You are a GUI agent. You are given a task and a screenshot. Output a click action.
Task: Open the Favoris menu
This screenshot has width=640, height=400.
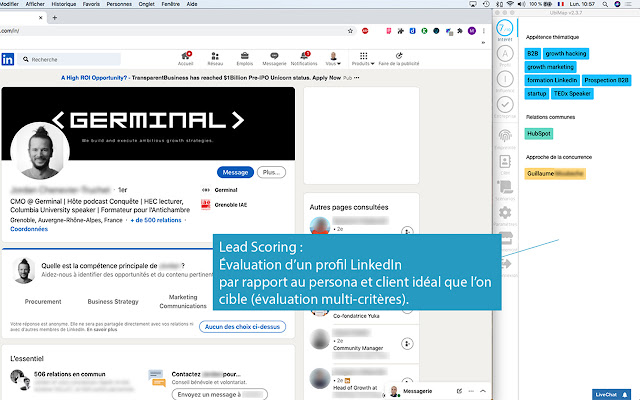pos(91,4)
